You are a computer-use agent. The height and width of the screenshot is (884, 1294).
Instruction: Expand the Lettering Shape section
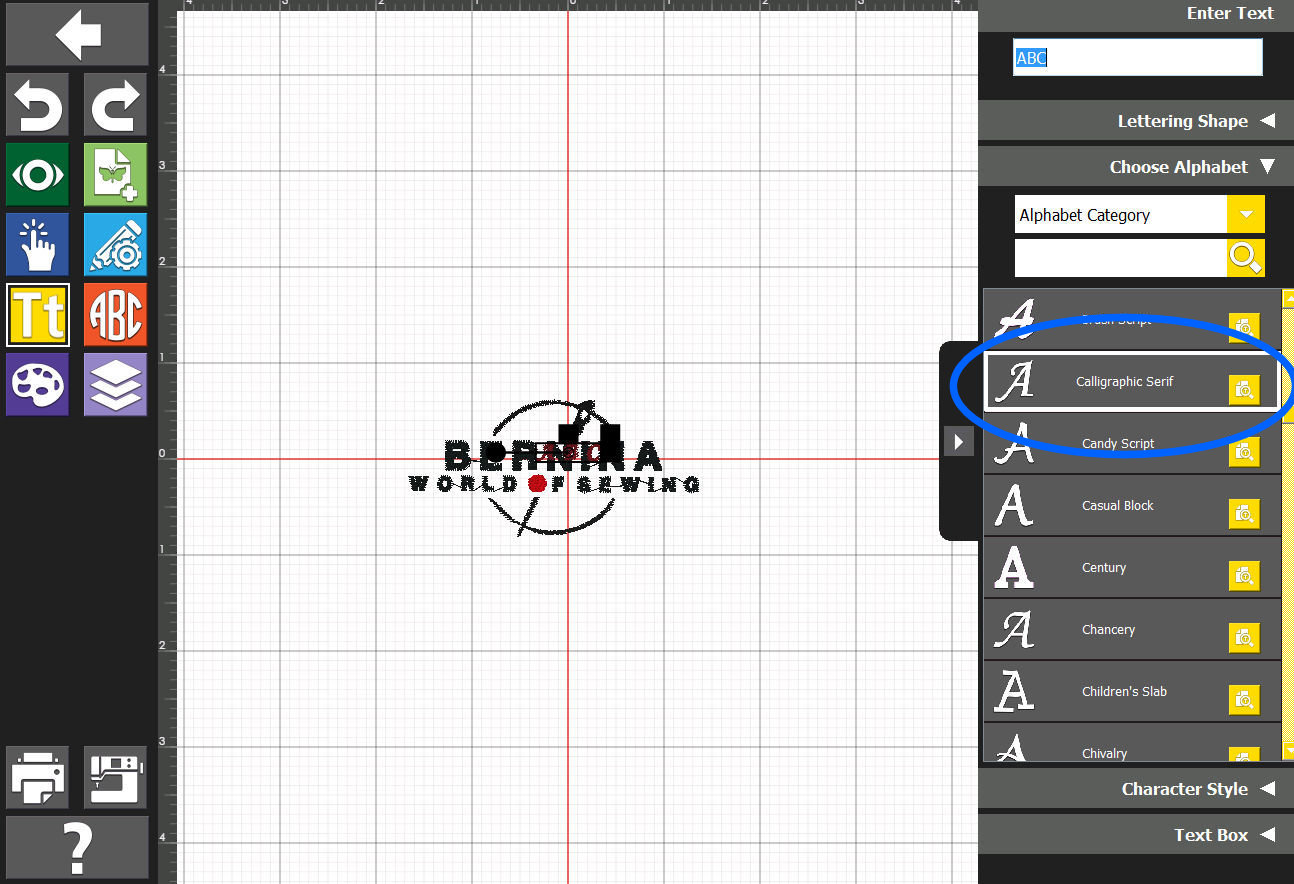[x=1135, y=121]
